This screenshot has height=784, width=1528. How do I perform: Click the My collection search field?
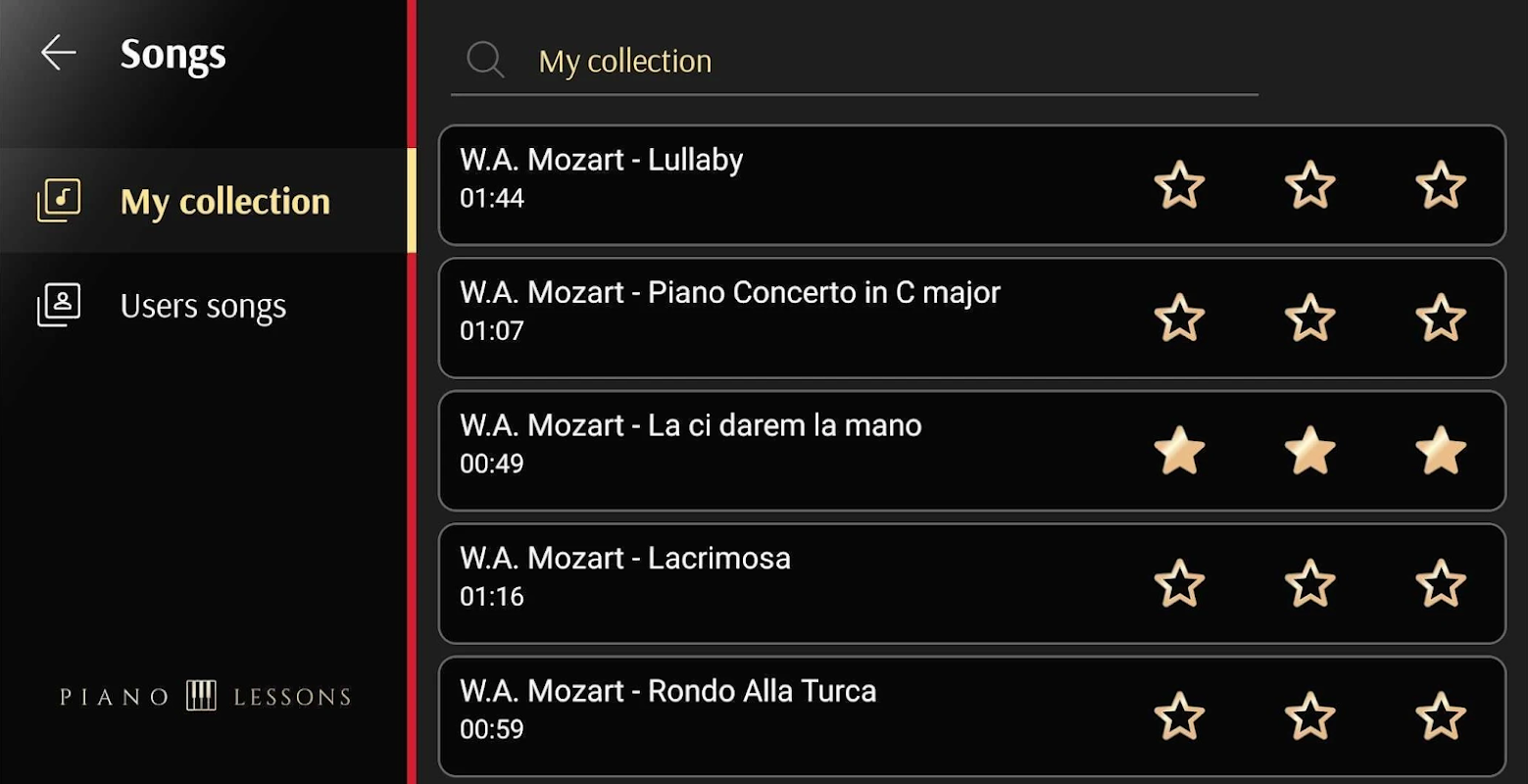coord(855,61)
